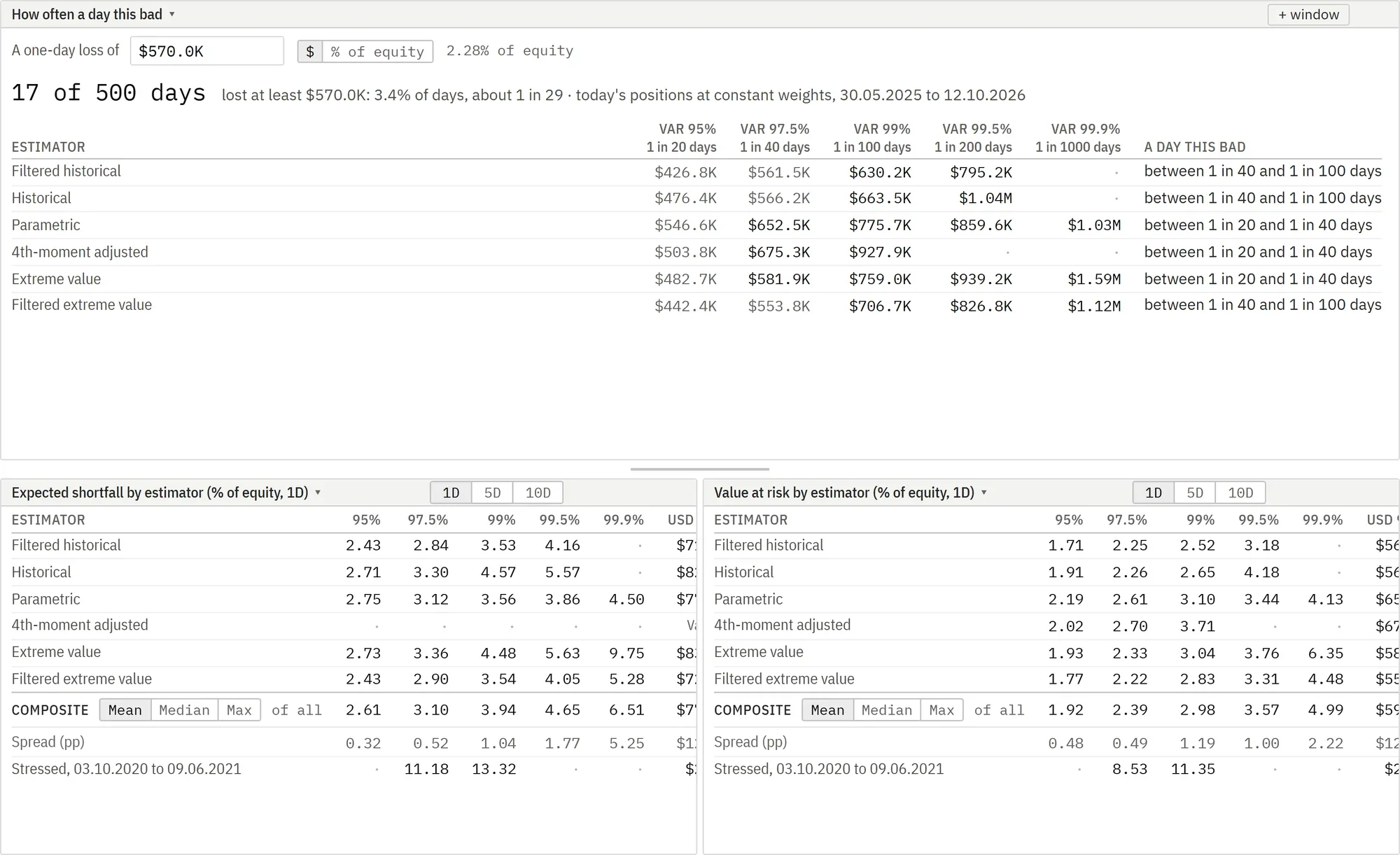1400x855 pixels.
Task: Click Historical row label in Value at risk panel
Action: pyautogui.click(x=743, y=572)
